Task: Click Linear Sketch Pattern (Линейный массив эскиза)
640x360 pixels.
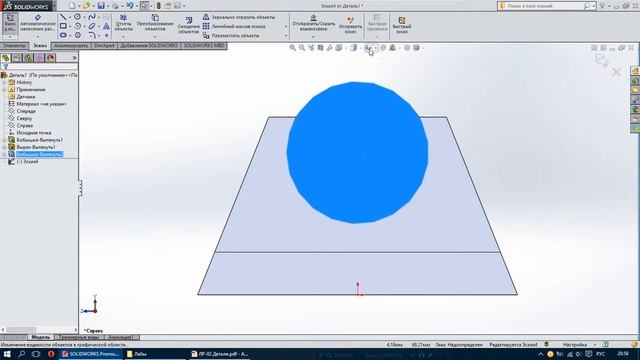Action: pos(234,26)
